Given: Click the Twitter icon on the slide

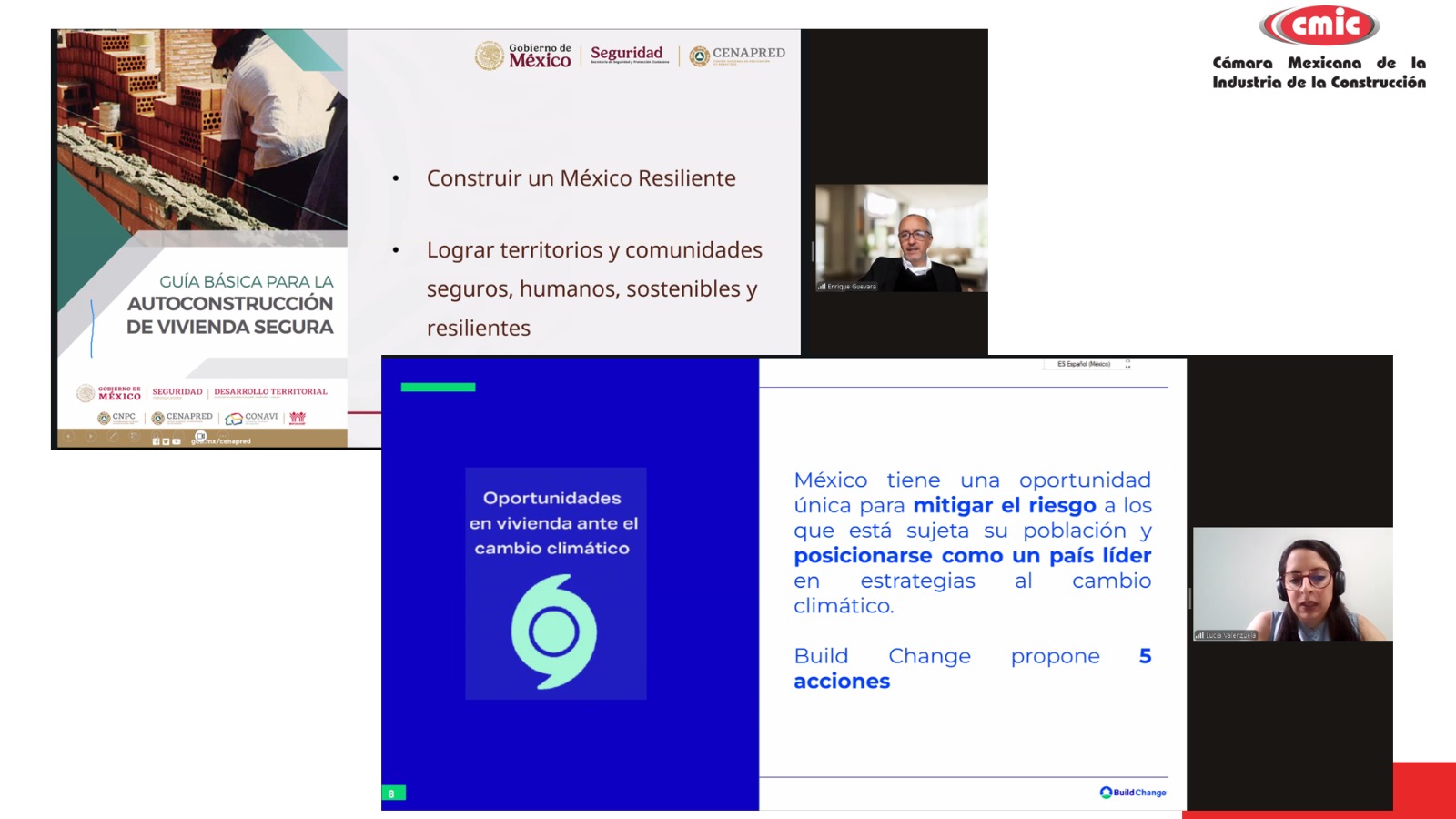Looking at the screenshot, I should (166, 441).
